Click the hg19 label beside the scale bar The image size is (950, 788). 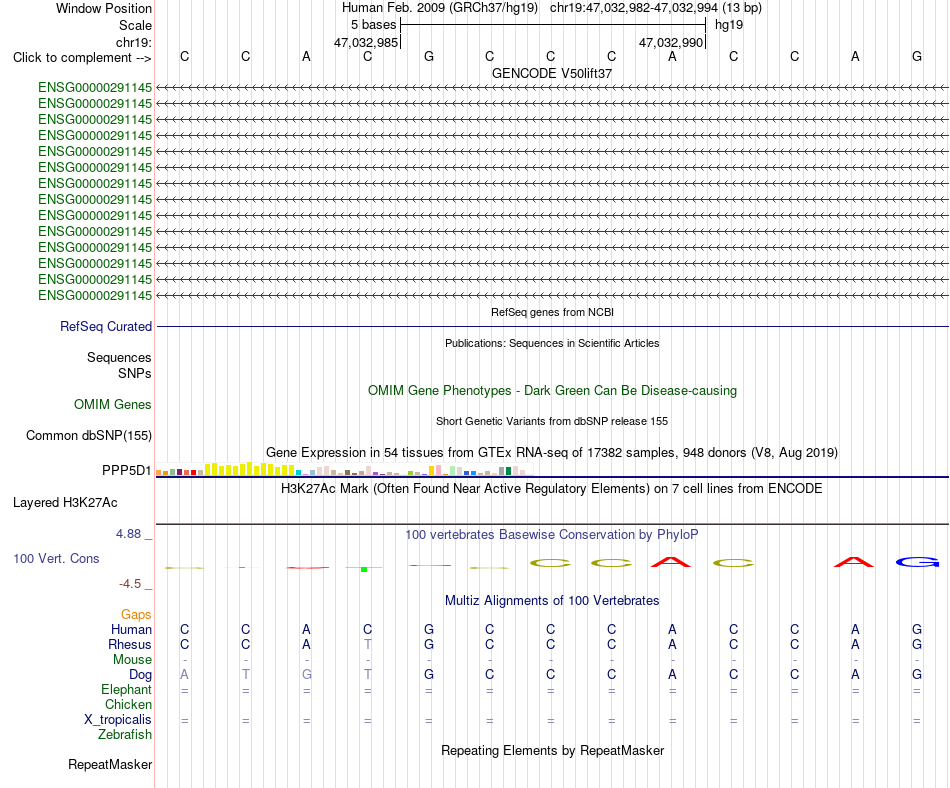(x=729, y=25)
